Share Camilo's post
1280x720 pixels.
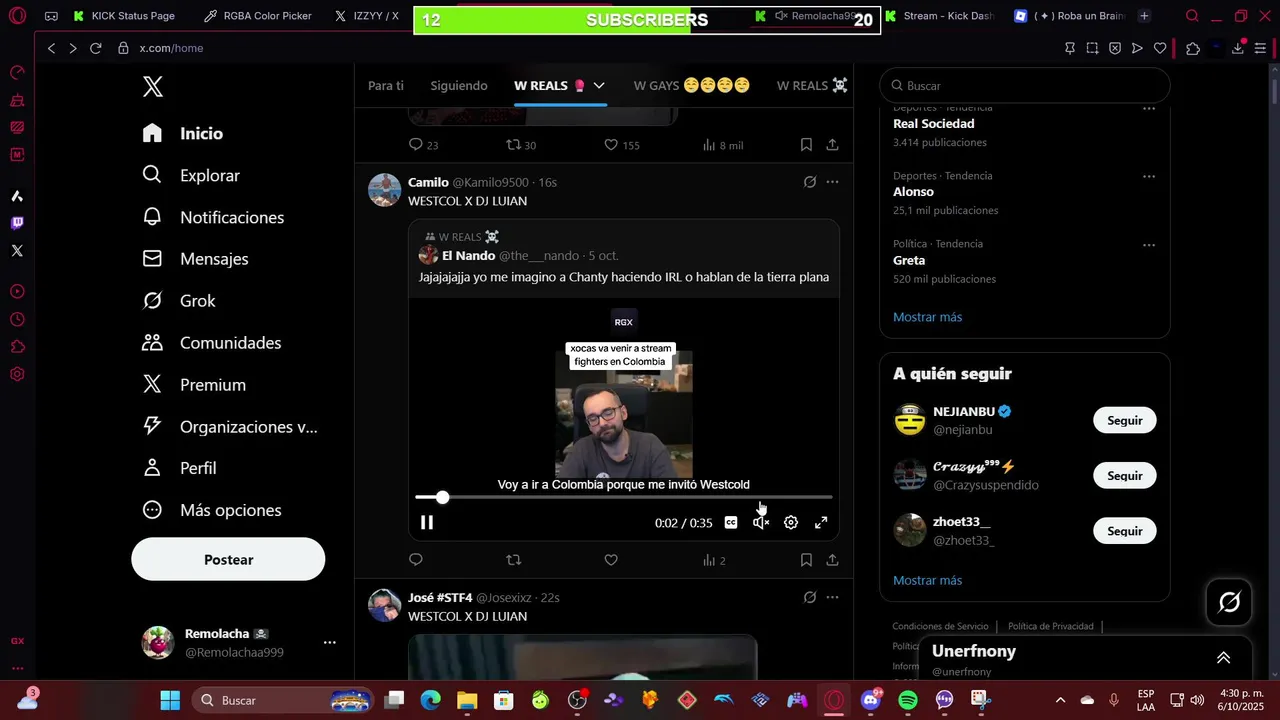pyautogui.click(x=832, y=560)
